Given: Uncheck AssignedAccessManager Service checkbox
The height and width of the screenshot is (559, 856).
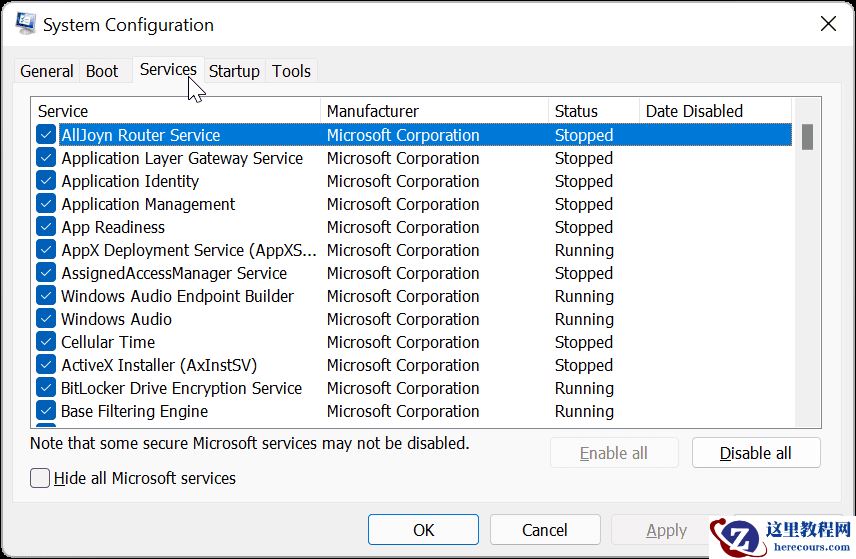Looking at the screenshot, I should pos(46,272).
